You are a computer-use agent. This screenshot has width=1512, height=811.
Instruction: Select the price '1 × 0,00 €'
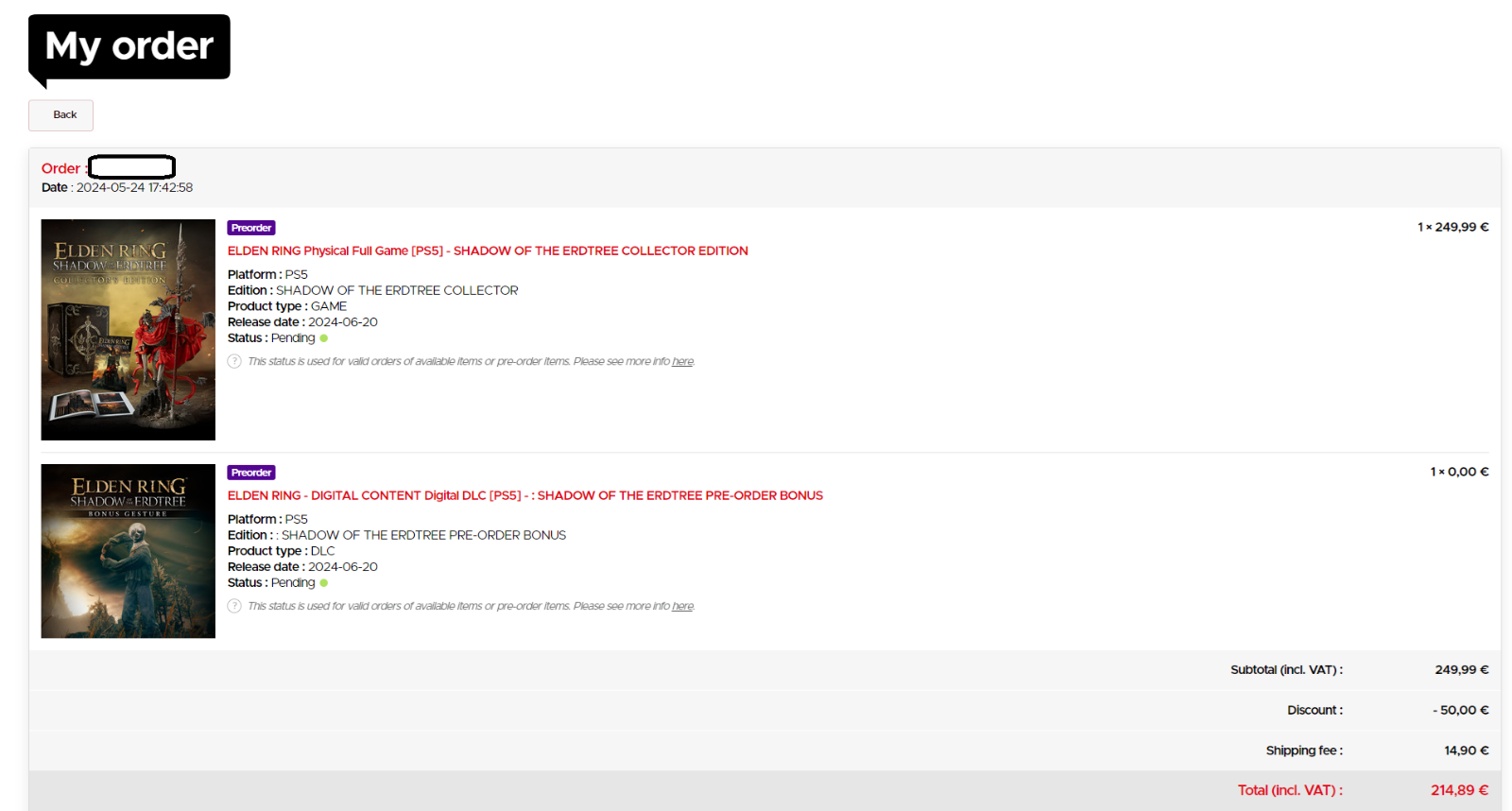[1459, 472]
